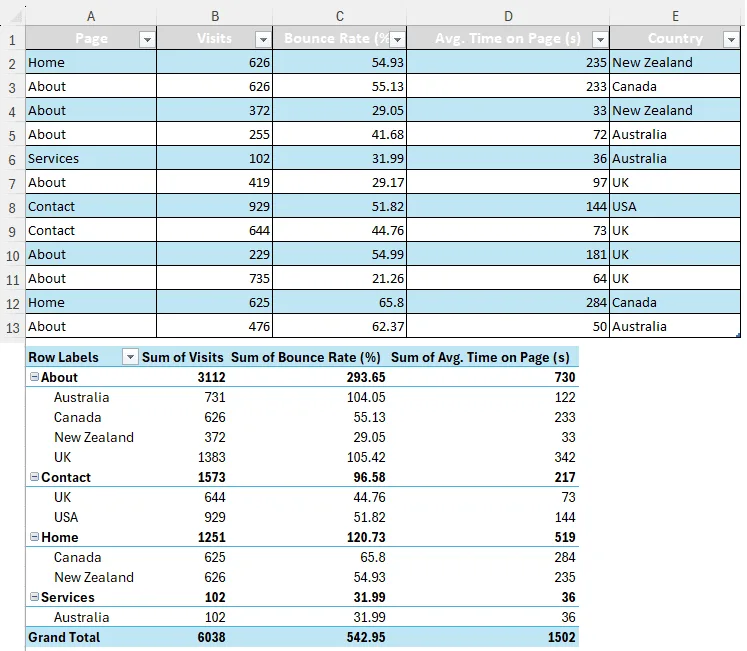Select column A header
Screen dimensions: 747x651
[x=91, y=16]
